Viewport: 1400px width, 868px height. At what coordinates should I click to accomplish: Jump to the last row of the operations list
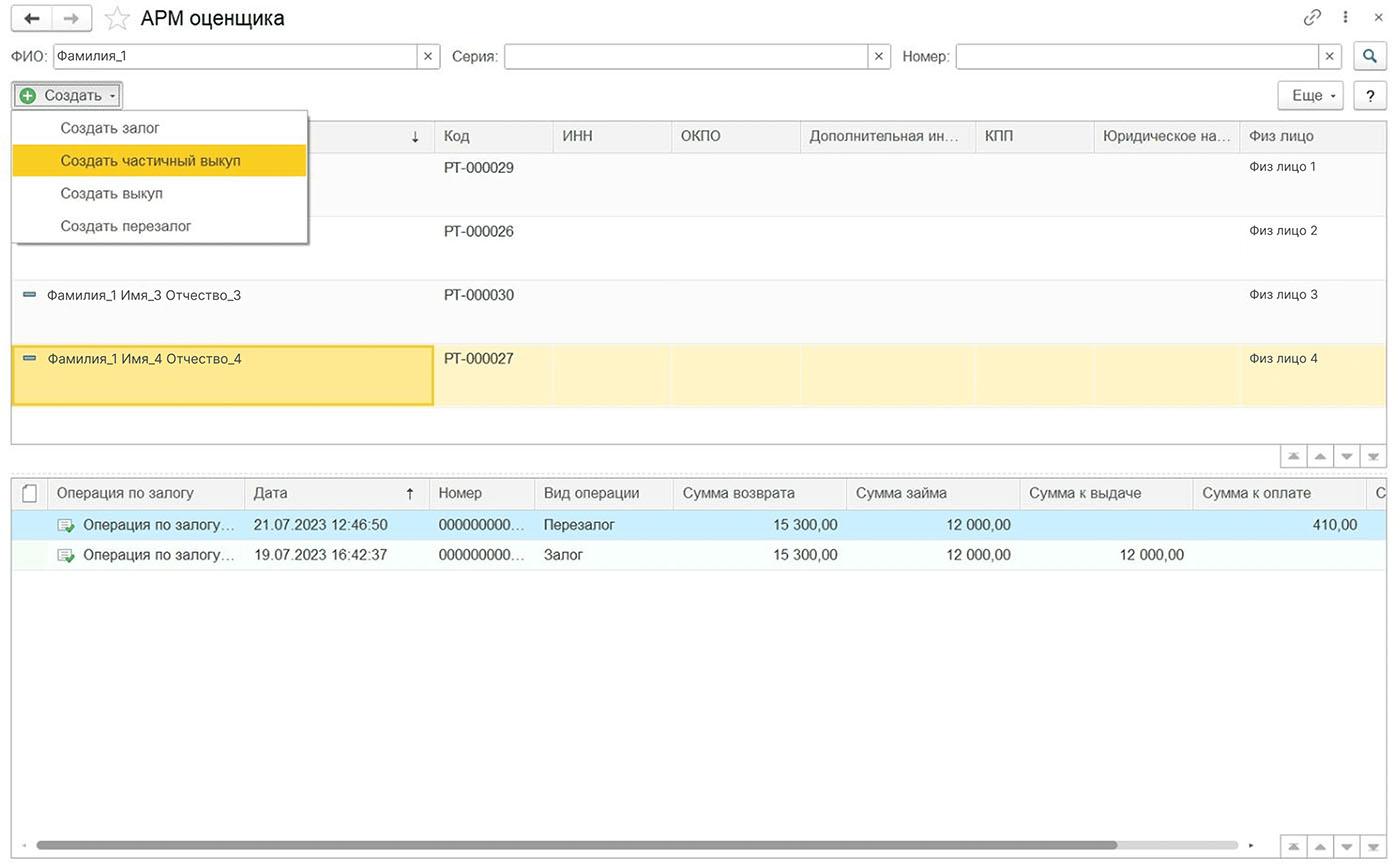[x=1374, y=845]
